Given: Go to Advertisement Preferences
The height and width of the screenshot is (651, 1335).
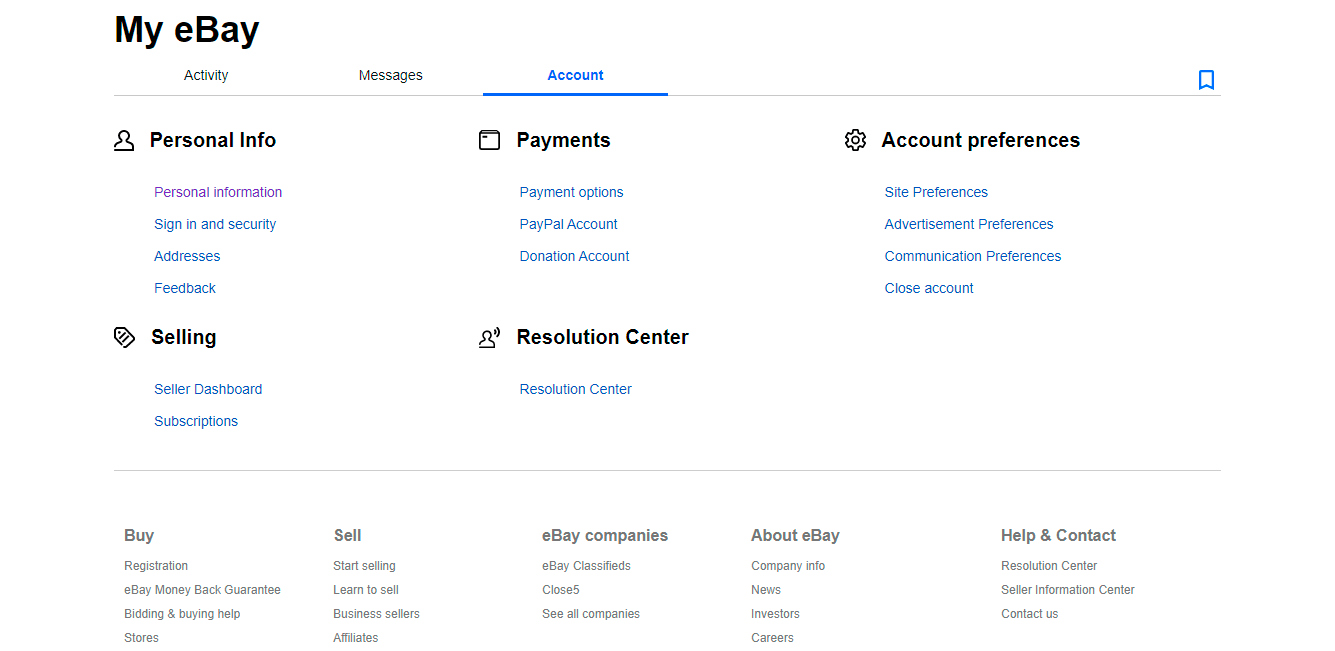Looking at the screenshot, I should point(969,224).
